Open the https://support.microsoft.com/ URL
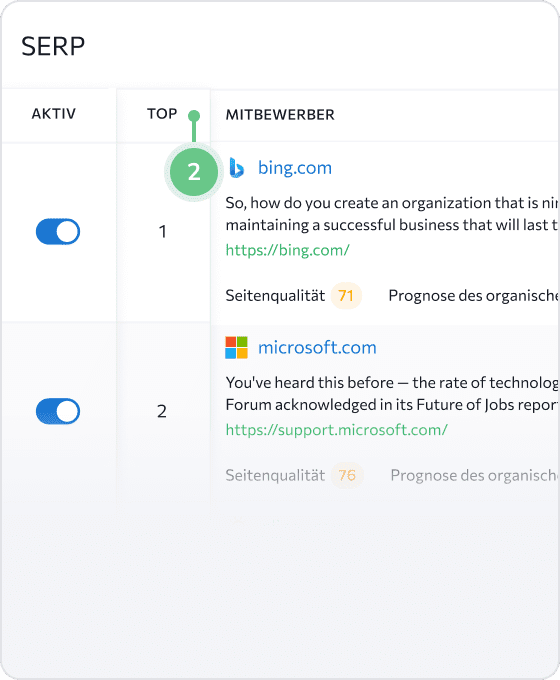Viewport: 560px width, 680px height. click(x=337, y=429)
